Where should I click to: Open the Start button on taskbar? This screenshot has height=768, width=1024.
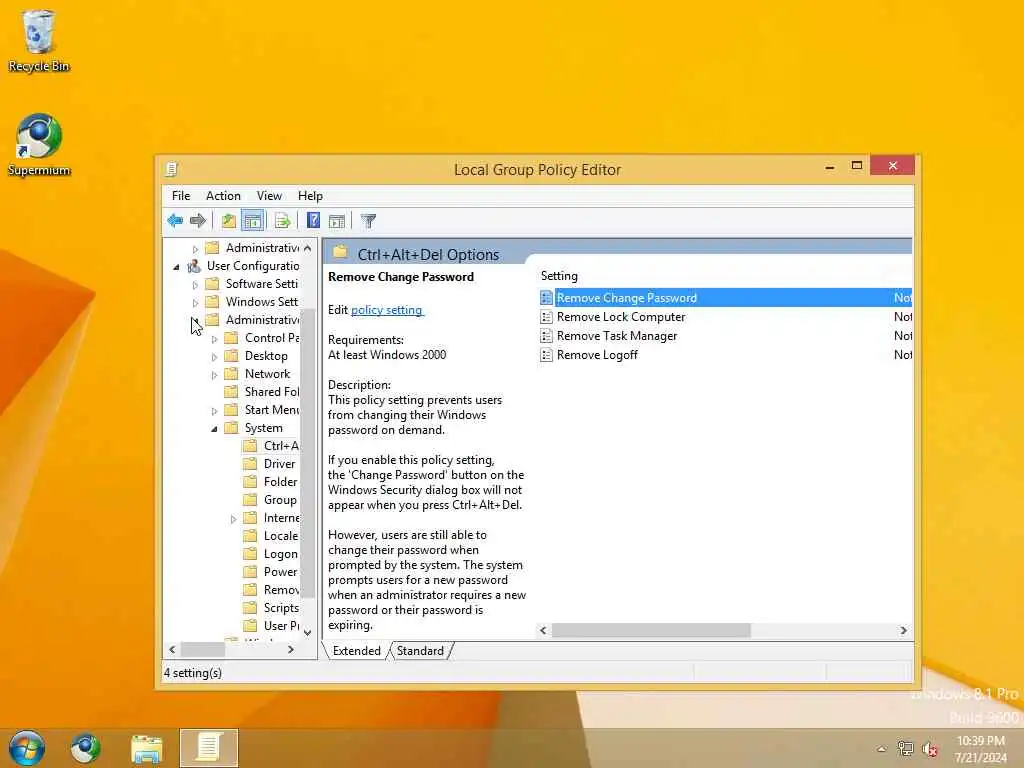tap(27, 748)
